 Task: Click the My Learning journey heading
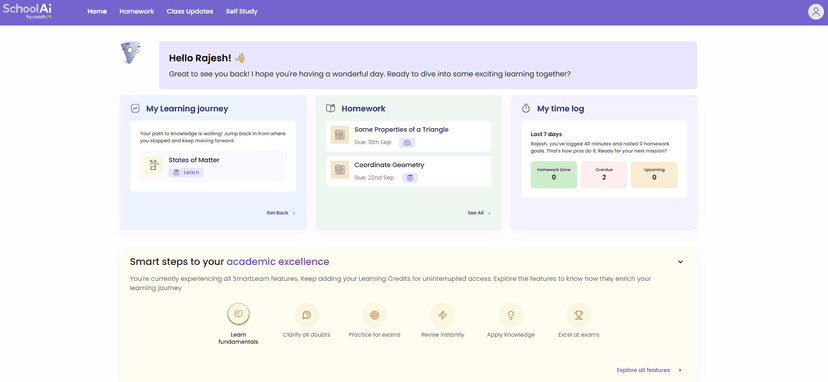[x=187, y=109]
